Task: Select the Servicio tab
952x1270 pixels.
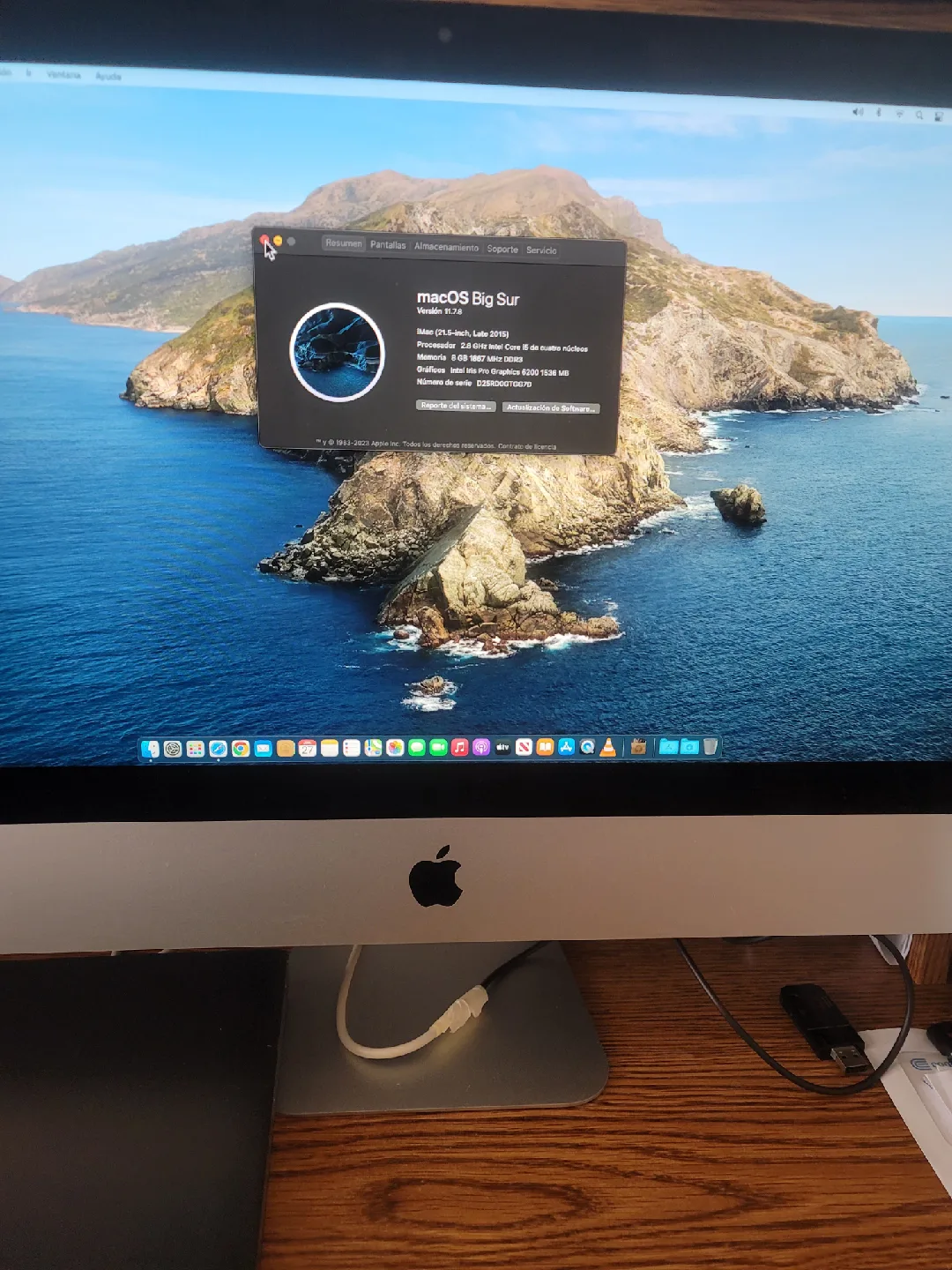Action: [541, 250]
